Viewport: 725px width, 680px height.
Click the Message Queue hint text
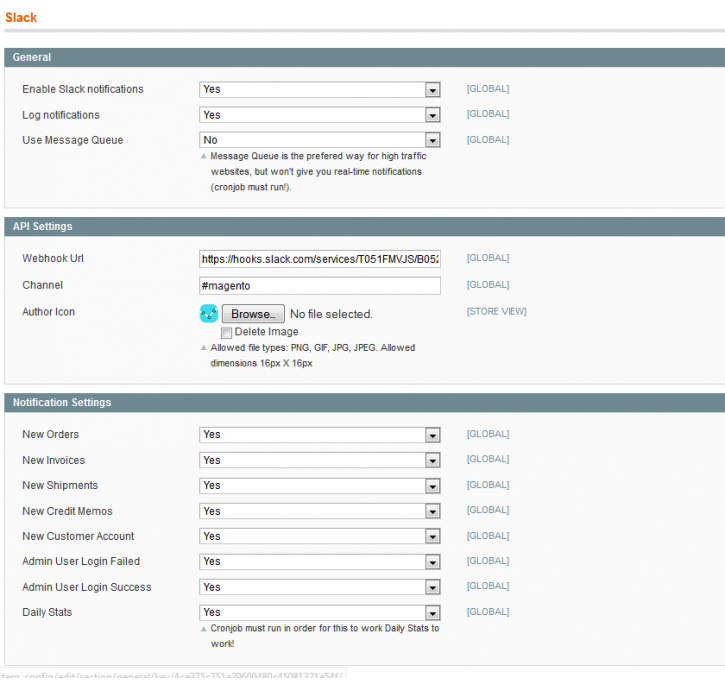[318, 172]
